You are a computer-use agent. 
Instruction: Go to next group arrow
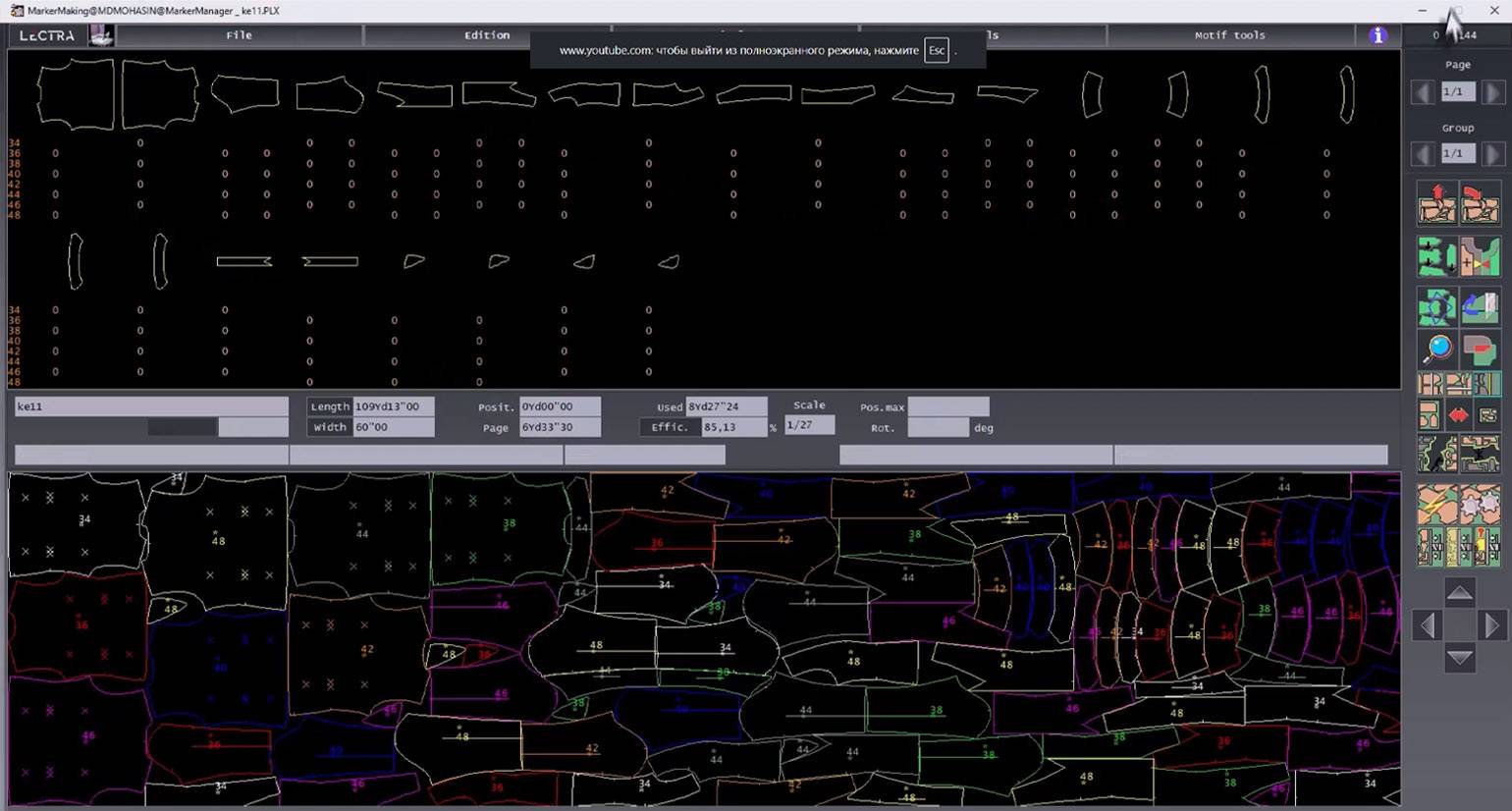tap(1492, 154)
